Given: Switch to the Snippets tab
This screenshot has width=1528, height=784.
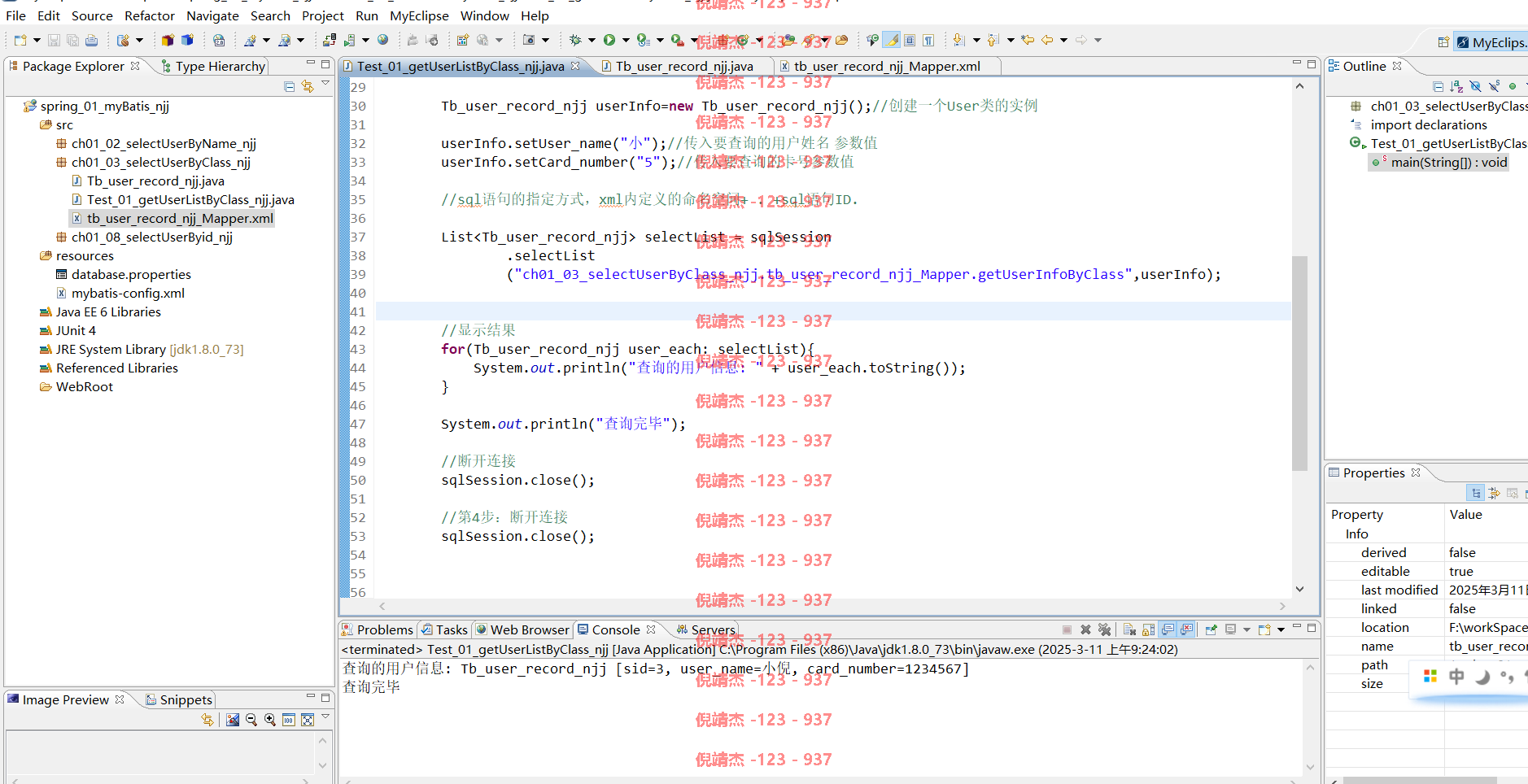Looking at the screenshot, I should point(179,699).
